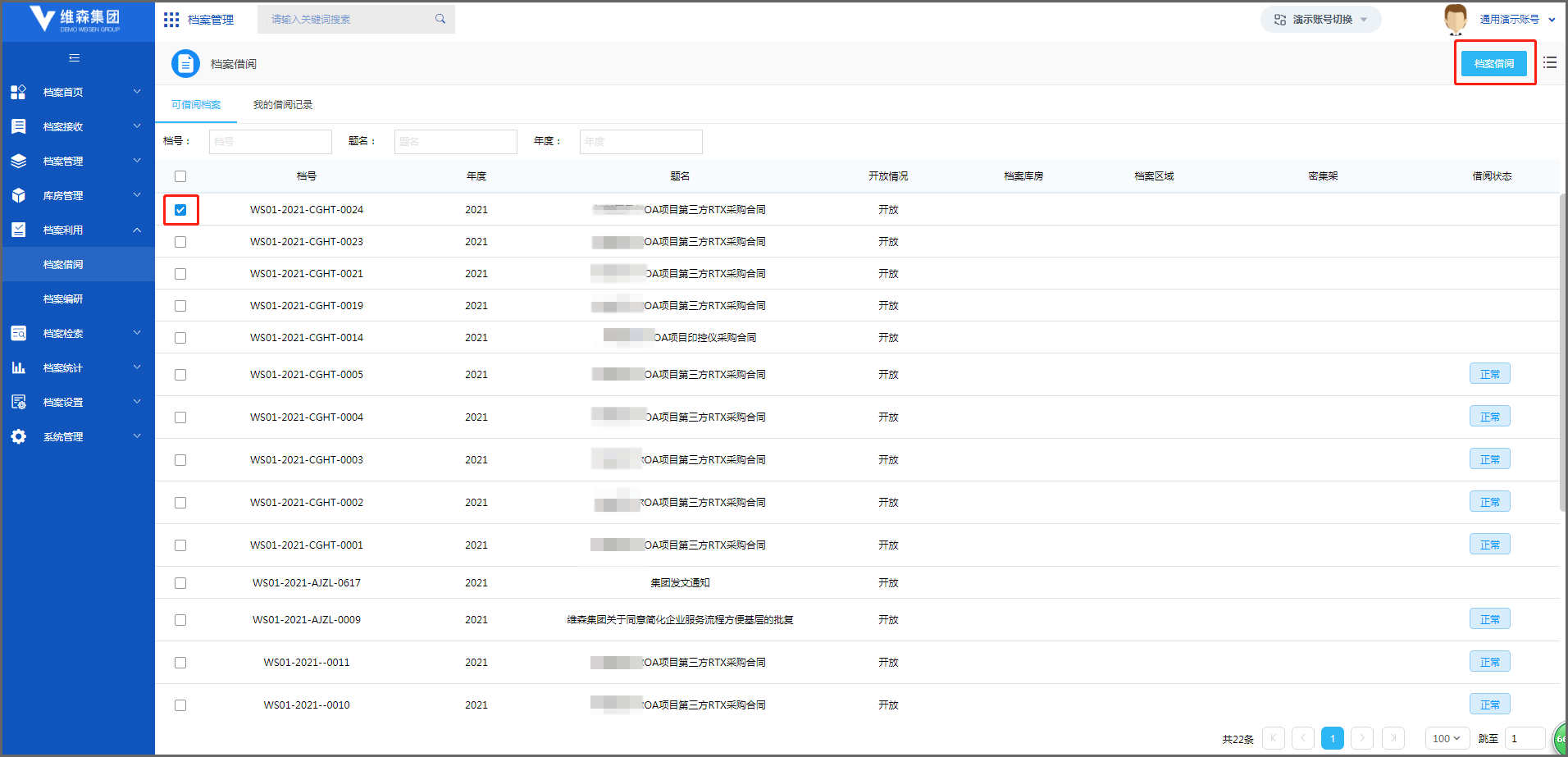
Task: Click the keyword search box 请输入关键词搜索
Action: click(356, 19)
